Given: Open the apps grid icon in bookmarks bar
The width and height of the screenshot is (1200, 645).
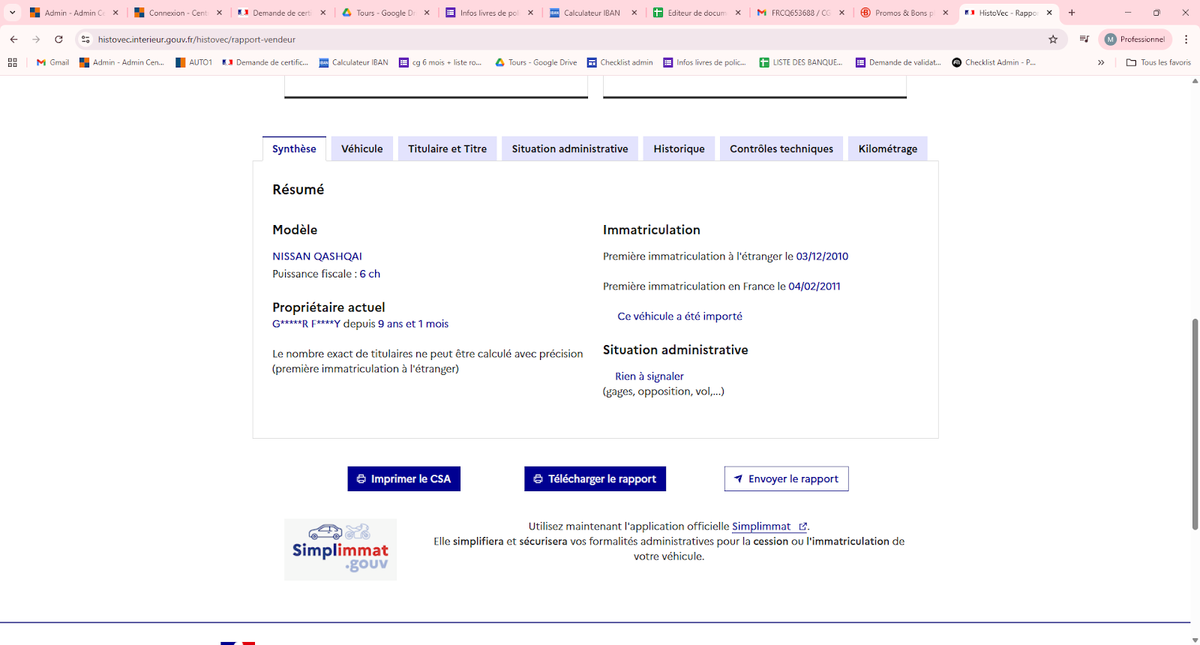Looking at the screenshot, I should (x=13, y=62).
